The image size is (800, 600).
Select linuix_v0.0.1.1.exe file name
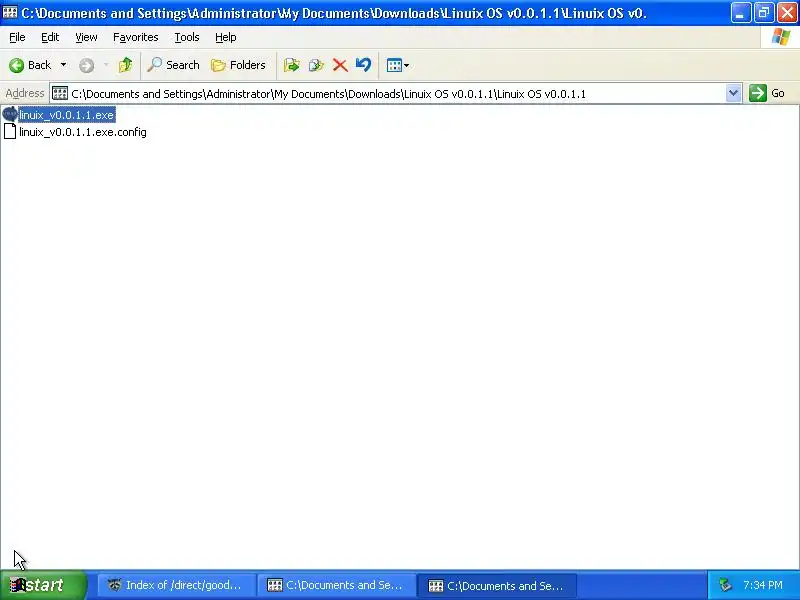tap(66, 115)
